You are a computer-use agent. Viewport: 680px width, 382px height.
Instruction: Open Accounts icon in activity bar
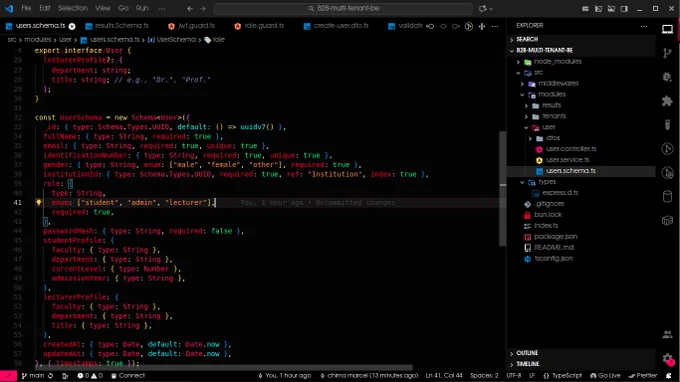[667, 334]
